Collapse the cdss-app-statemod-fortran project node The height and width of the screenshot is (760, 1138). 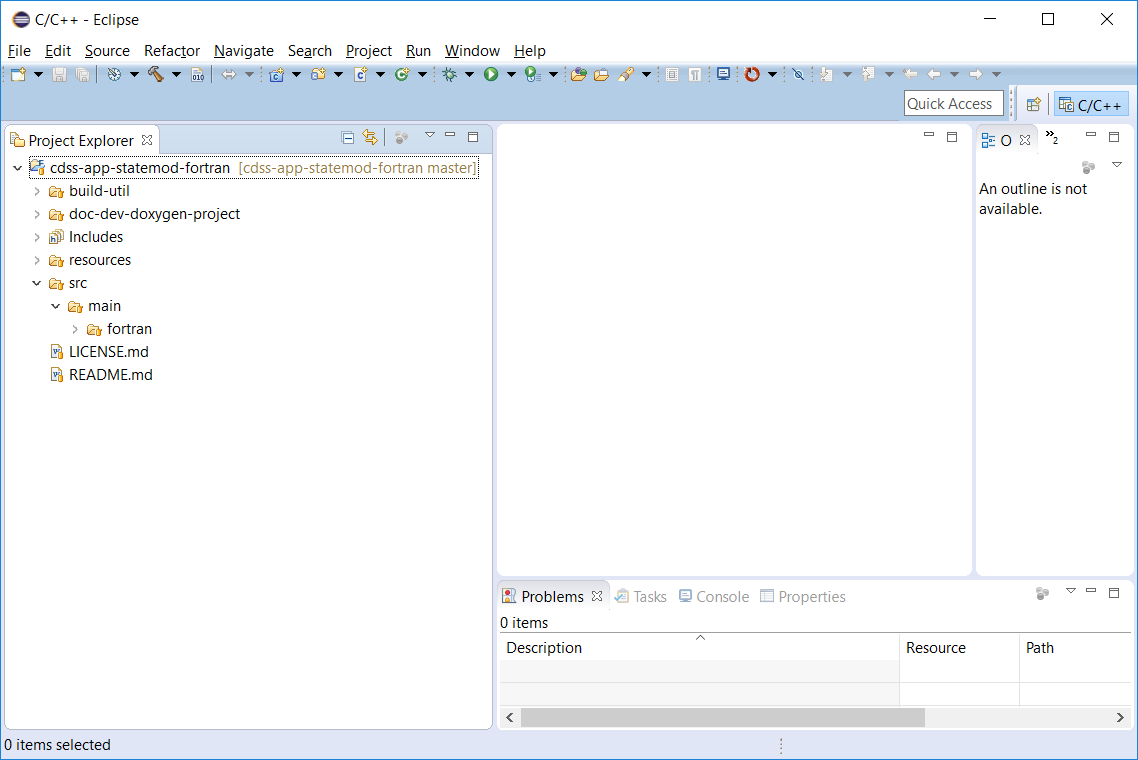click(x=17, y=168)
